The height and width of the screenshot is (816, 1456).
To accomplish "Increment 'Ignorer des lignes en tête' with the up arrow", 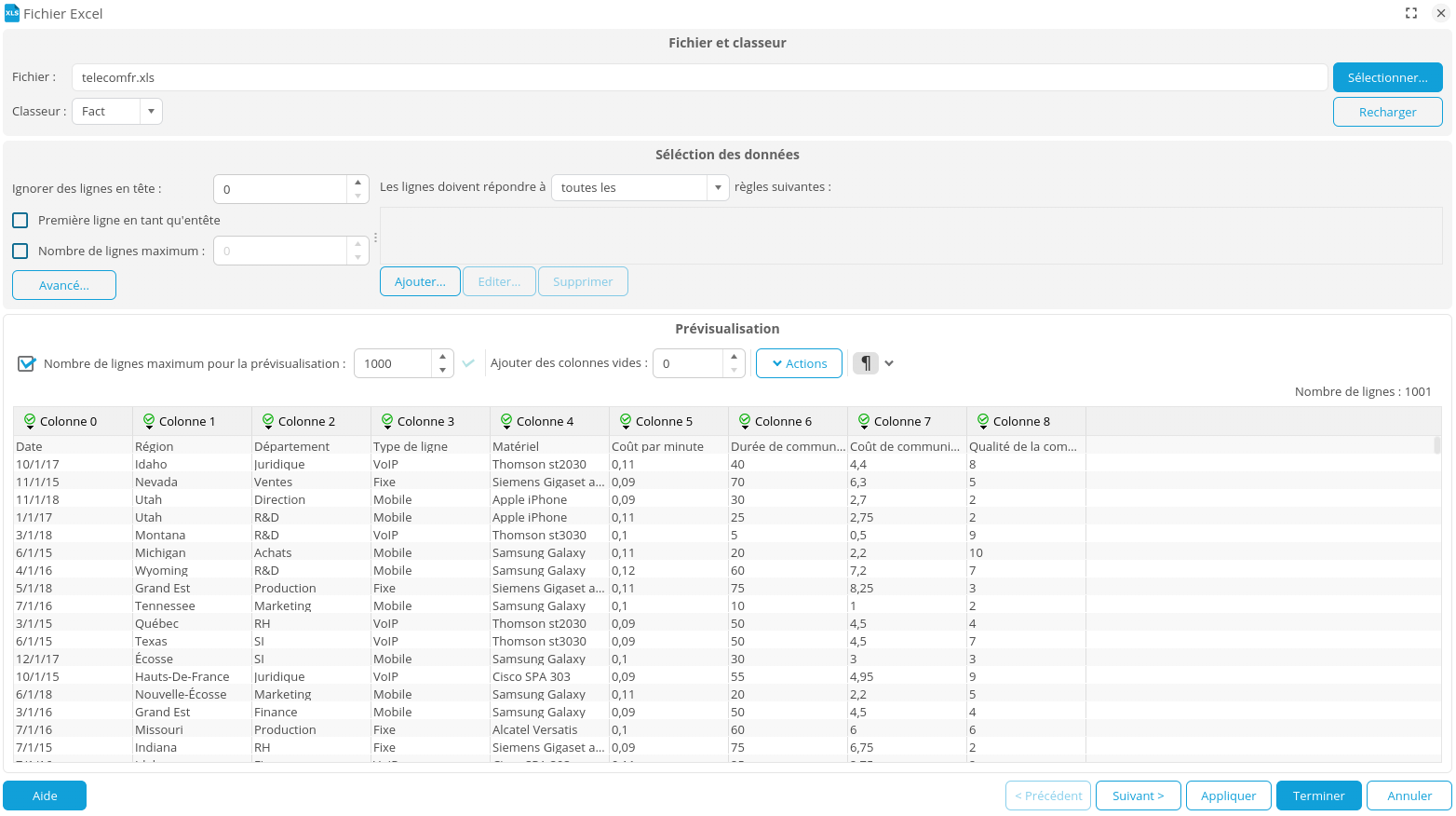I will coord(357,183).
